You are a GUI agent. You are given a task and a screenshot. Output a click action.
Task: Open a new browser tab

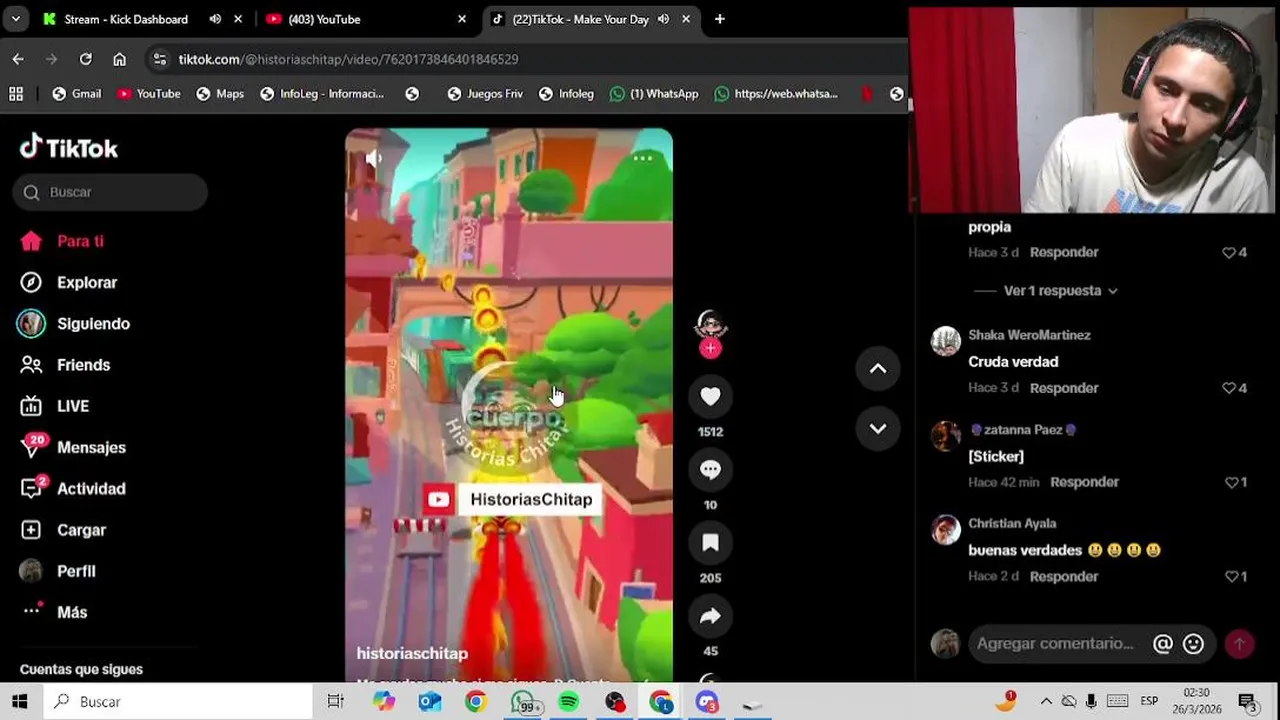pyautogui.click(x=719, y=19)
